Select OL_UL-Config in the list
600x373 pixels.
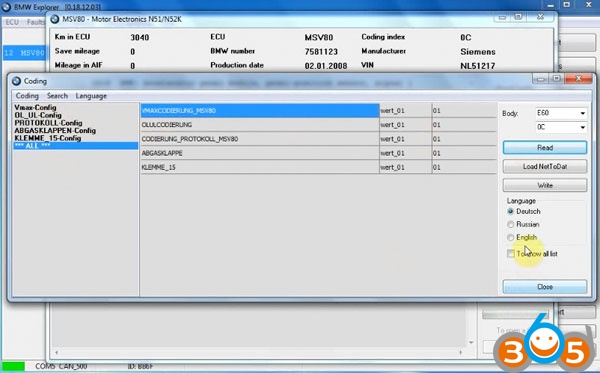38,115
